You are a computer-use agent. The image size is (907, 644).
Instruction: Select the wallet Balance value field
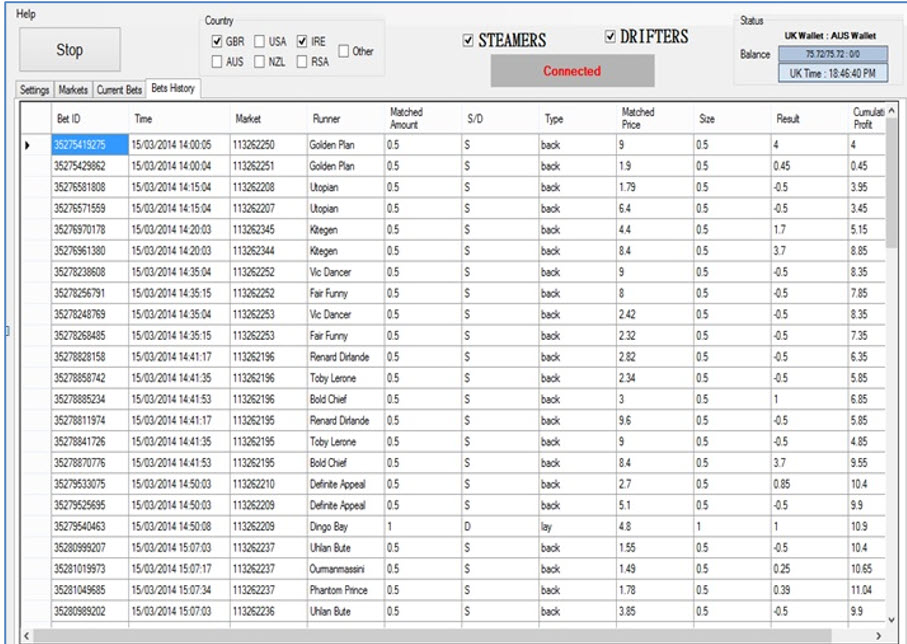(x=833, y=54)
